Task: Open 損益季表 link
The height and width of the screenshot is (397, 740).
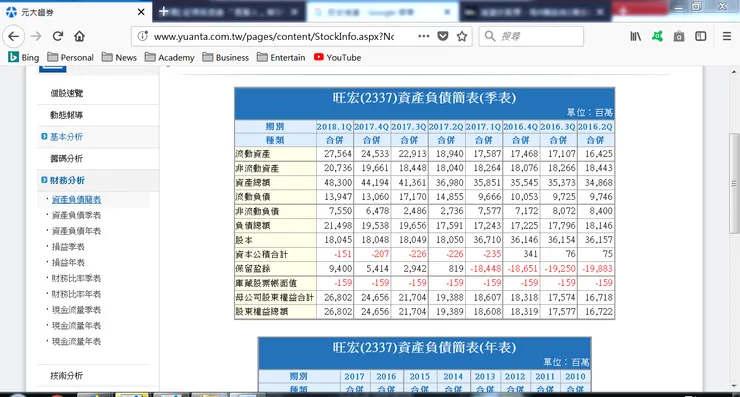Action: pos(68,247)
